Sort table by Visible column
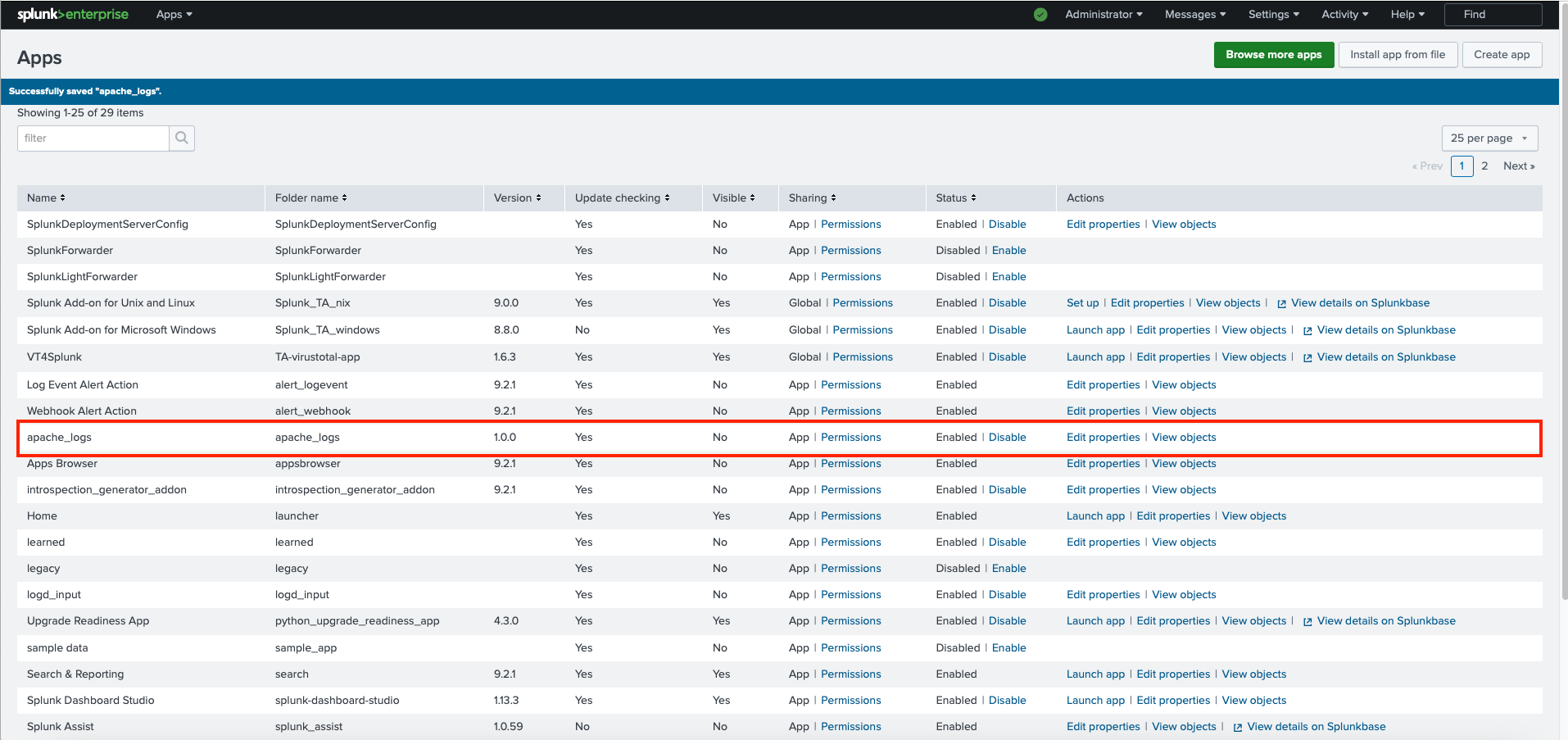Screen dimensions: 1568x740 734,197
